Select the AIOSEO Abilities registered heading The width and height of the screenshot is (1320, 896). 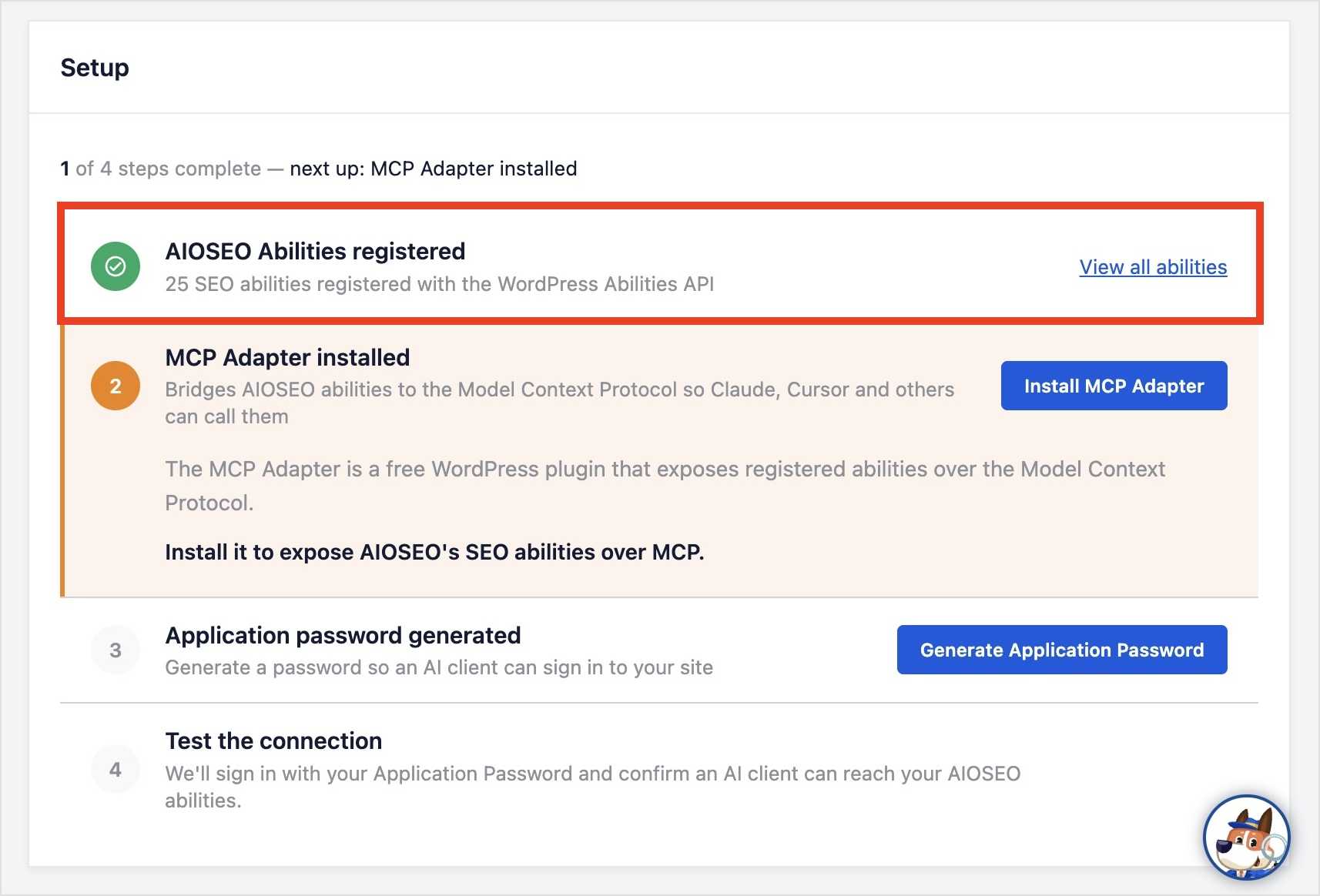[315, 251]
